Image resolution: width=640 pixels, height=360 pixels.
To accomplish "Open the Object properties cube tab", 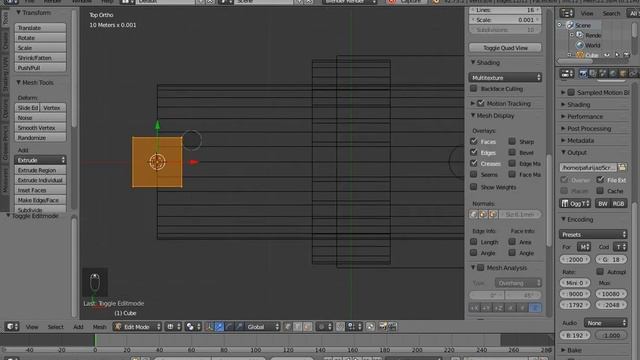I will pyautogui.click(x=623, y=74).
